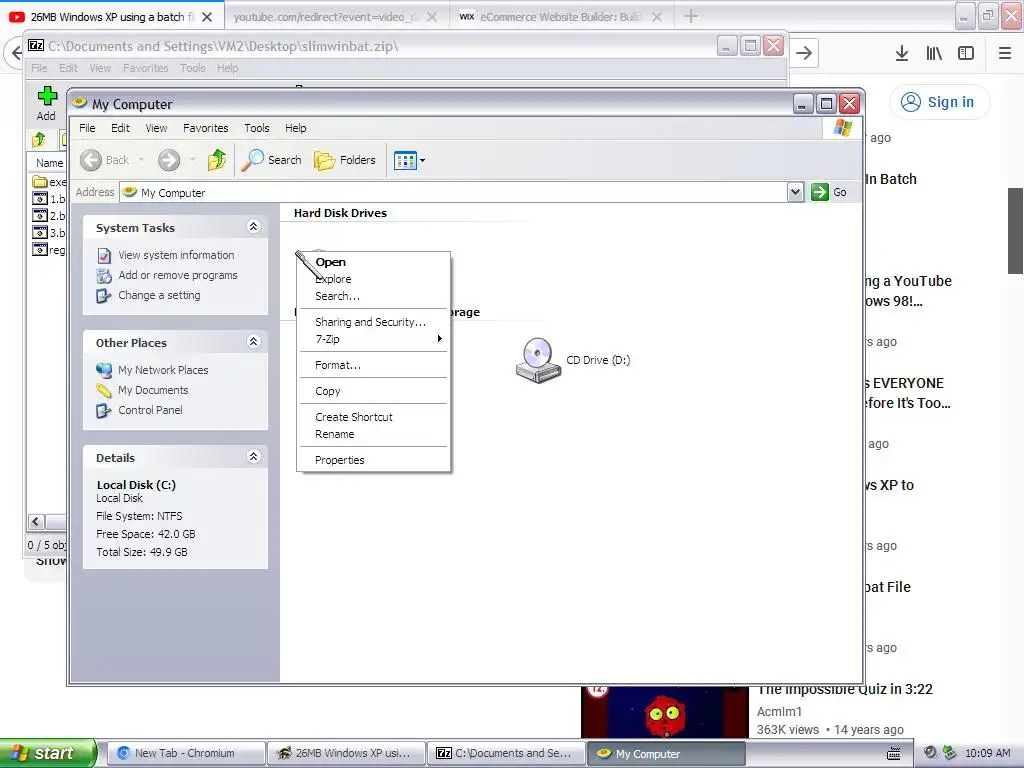
Task: Switch to the eCommerce Website Builder tab
Action: coord(560,17)
